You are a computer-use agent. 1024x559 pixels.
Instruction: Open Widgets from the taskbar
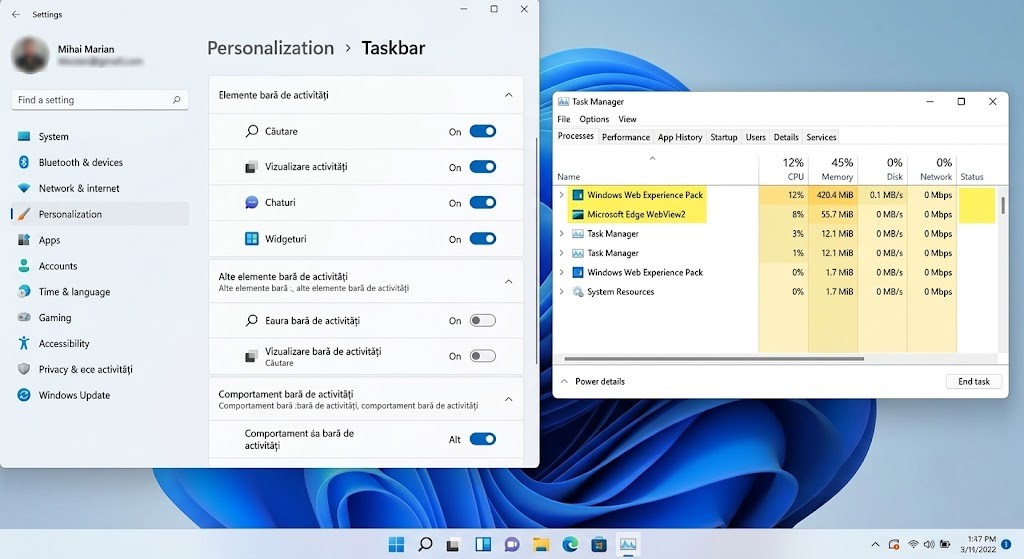483,544
